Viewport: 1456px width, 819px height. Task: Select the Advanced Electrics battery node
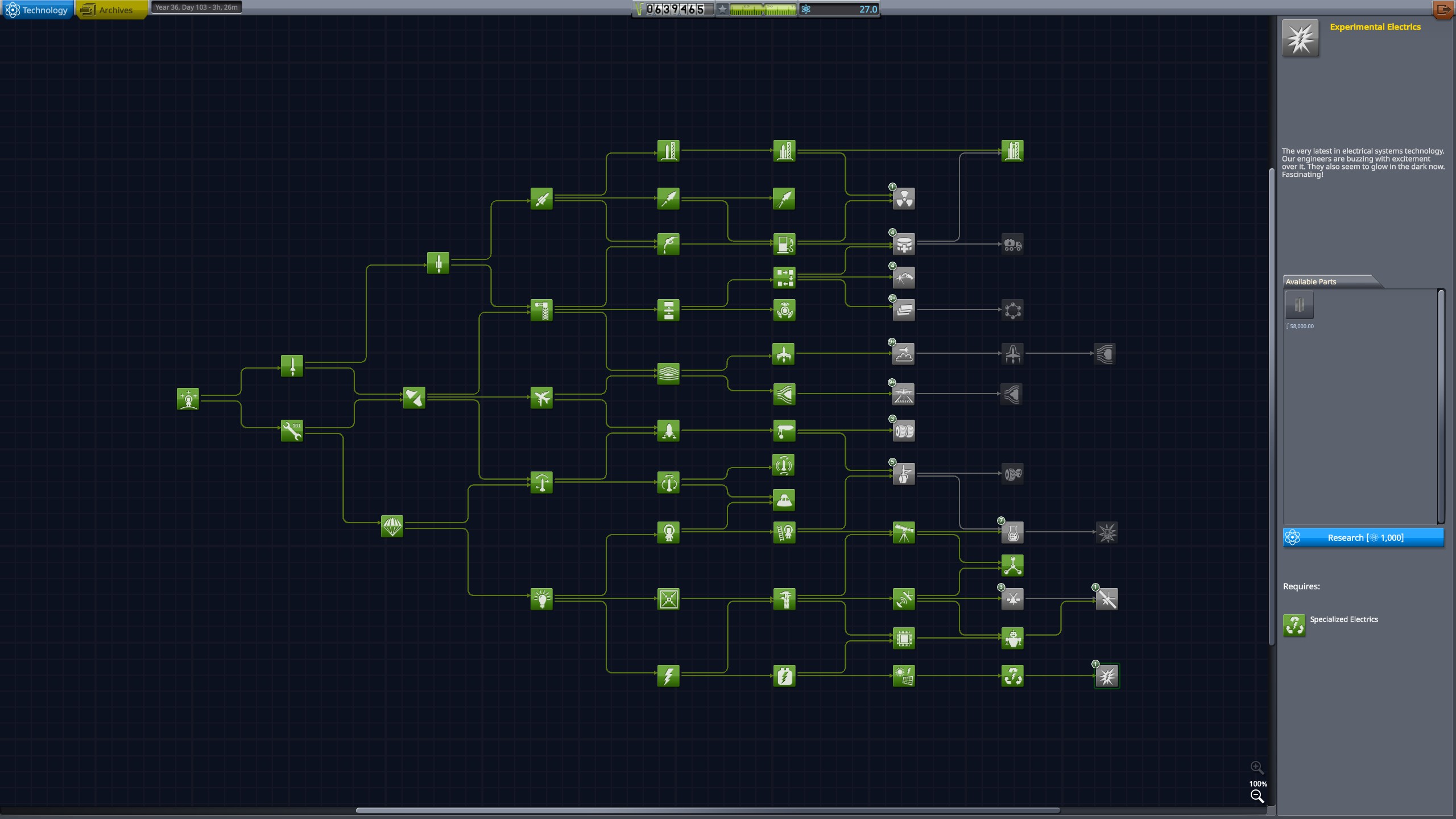coord(784,676)
